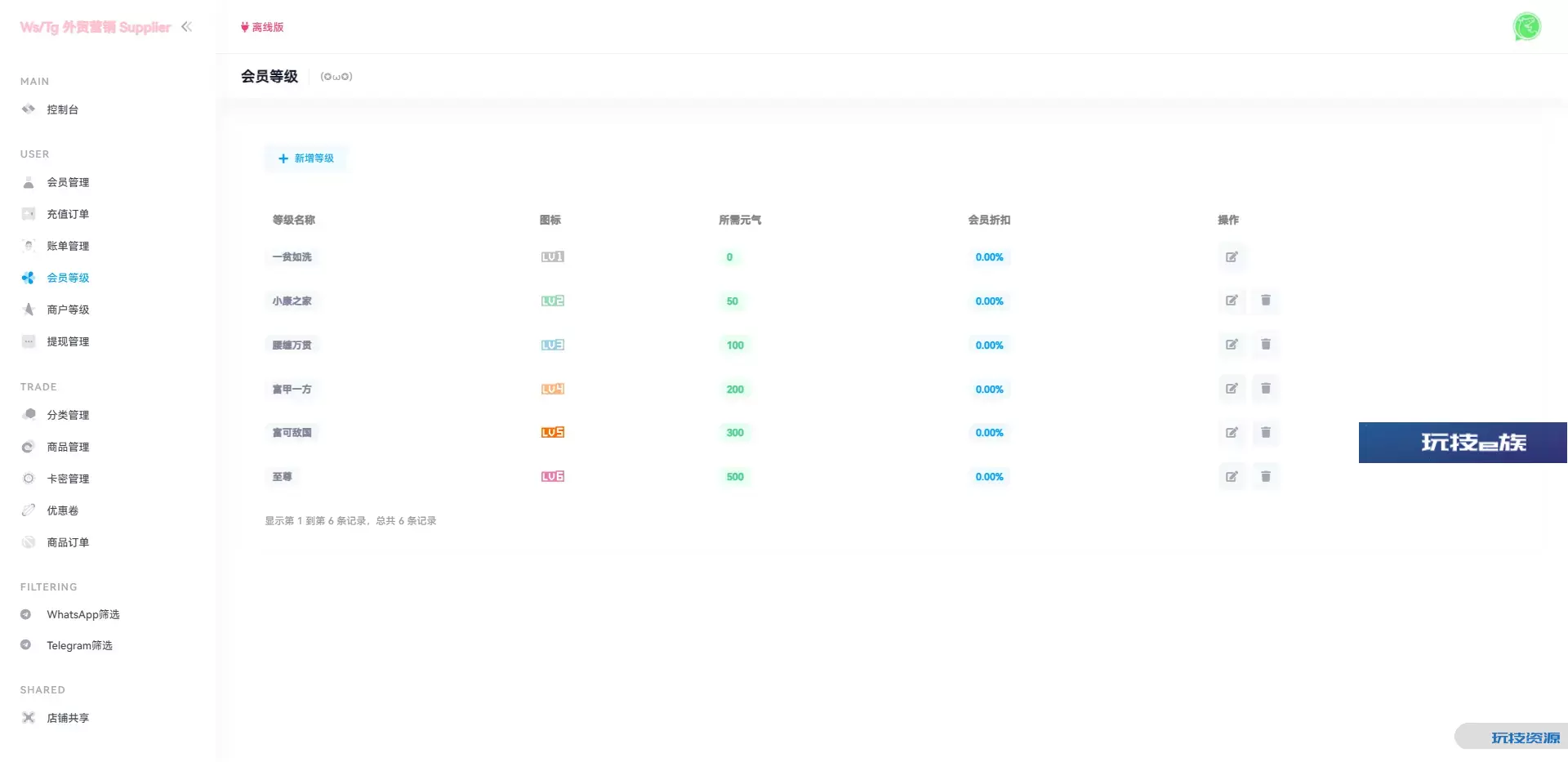Screen dimensions: 1568x762
Task: Go to 卡密管理 in sidebar
Action: (x=68, y=479)
